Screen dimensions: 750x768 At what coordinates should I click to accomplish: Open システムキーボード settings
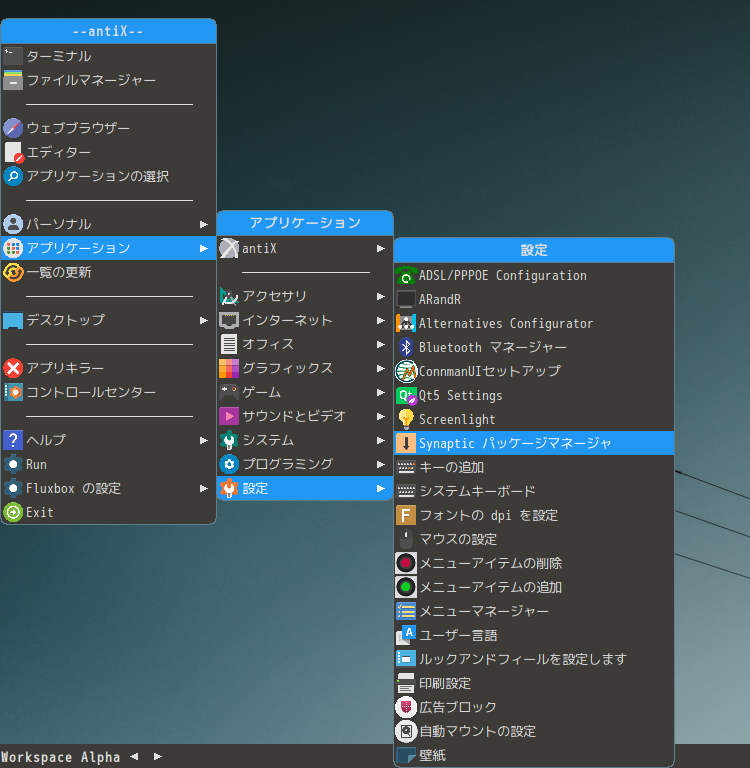tap(534, 491)
